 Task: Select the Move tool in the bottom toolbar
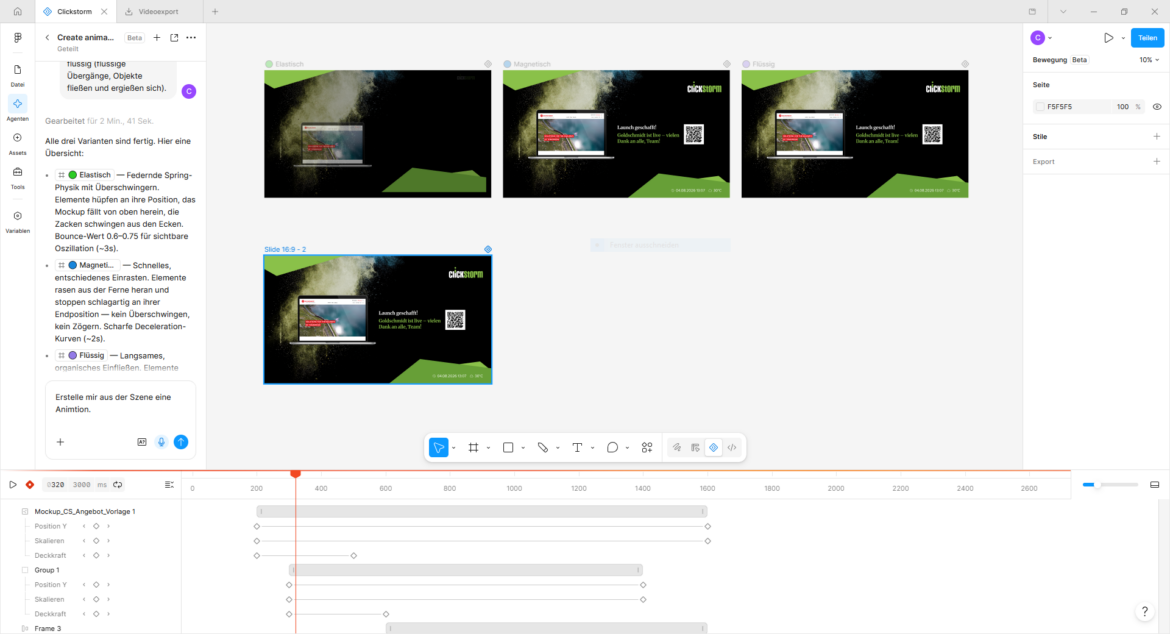[x=439, y=448]
